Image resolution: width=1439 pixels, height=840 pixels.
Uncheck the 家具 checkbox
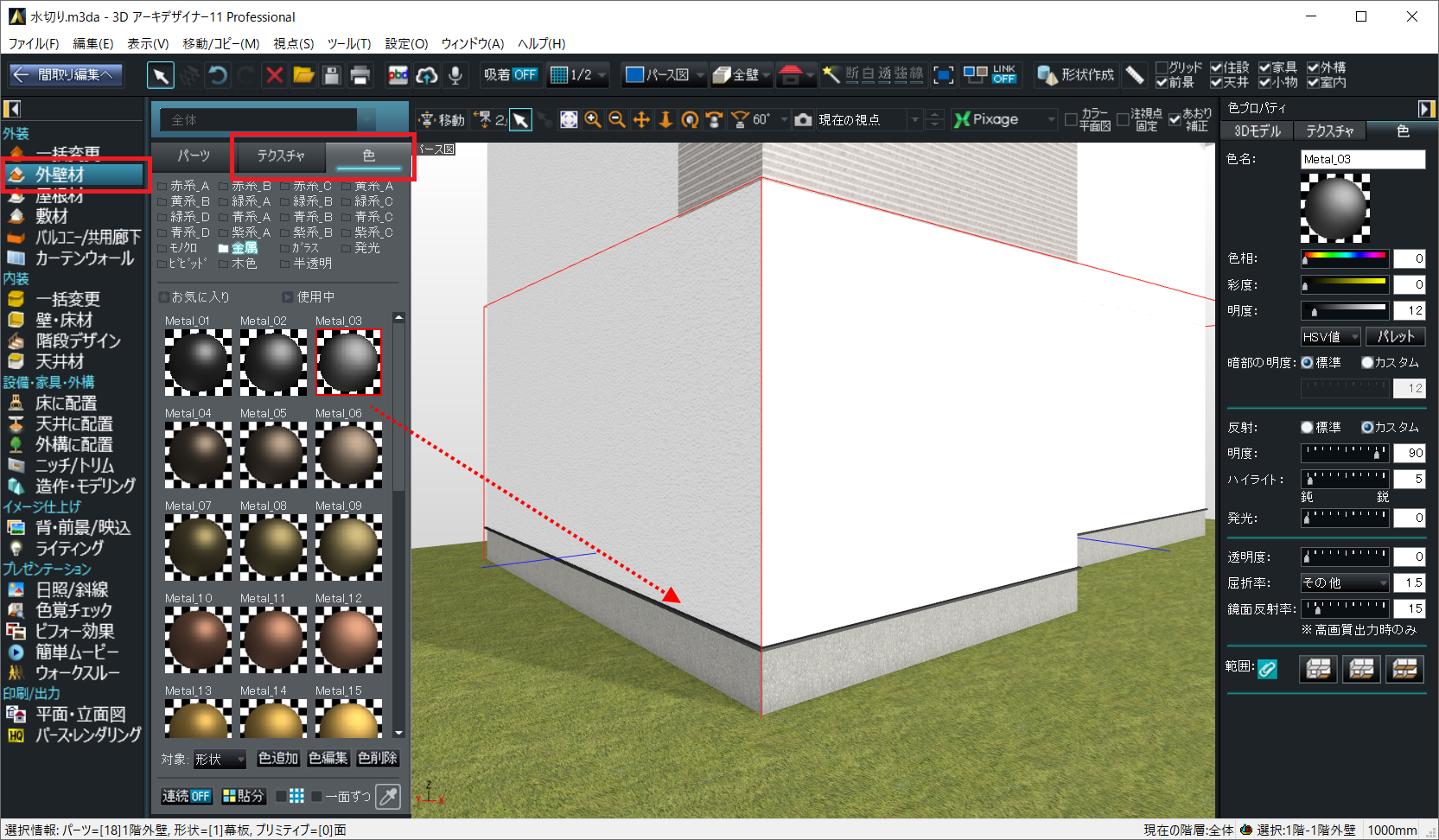pos(1265,67)
